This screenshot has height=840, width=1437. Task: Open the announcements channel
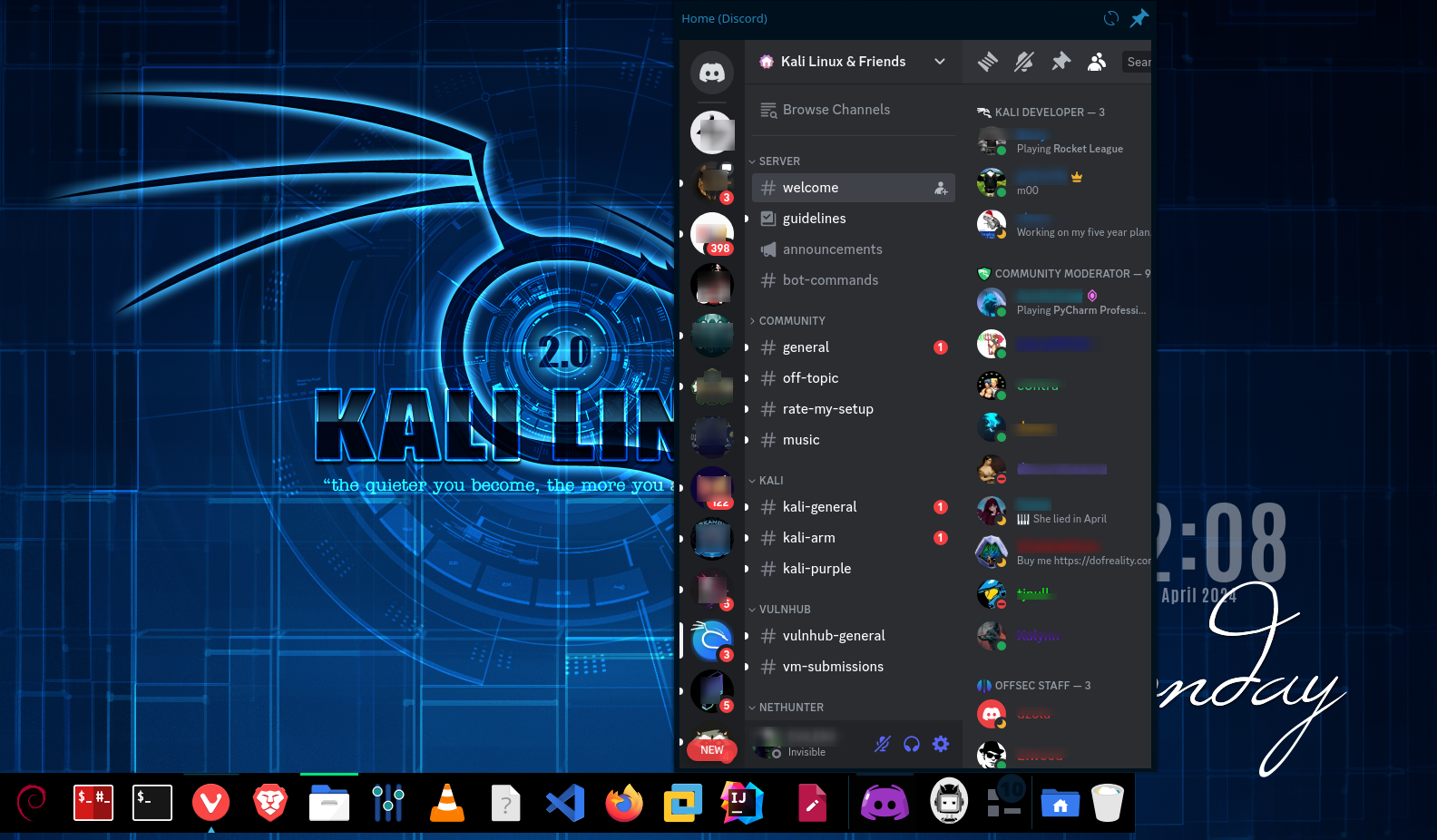854,249
